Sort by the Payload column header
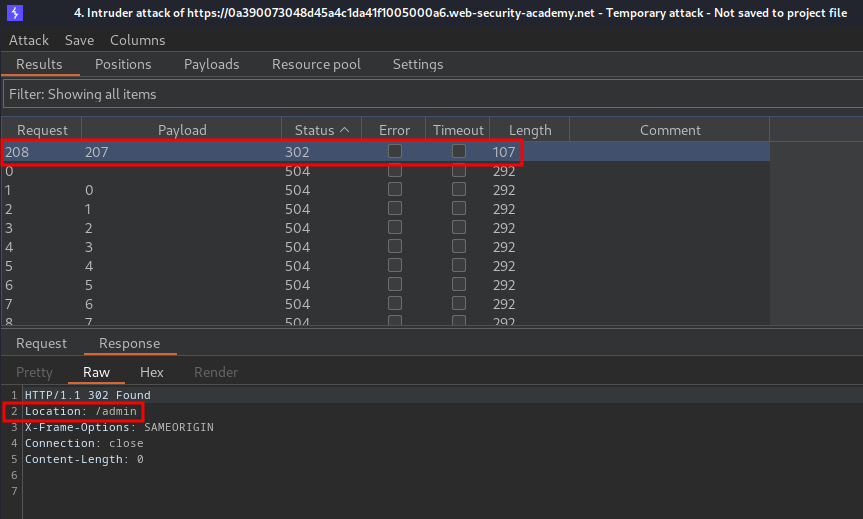Image resolution: width=863 pixels, height=519 pixels. (182, 130)
